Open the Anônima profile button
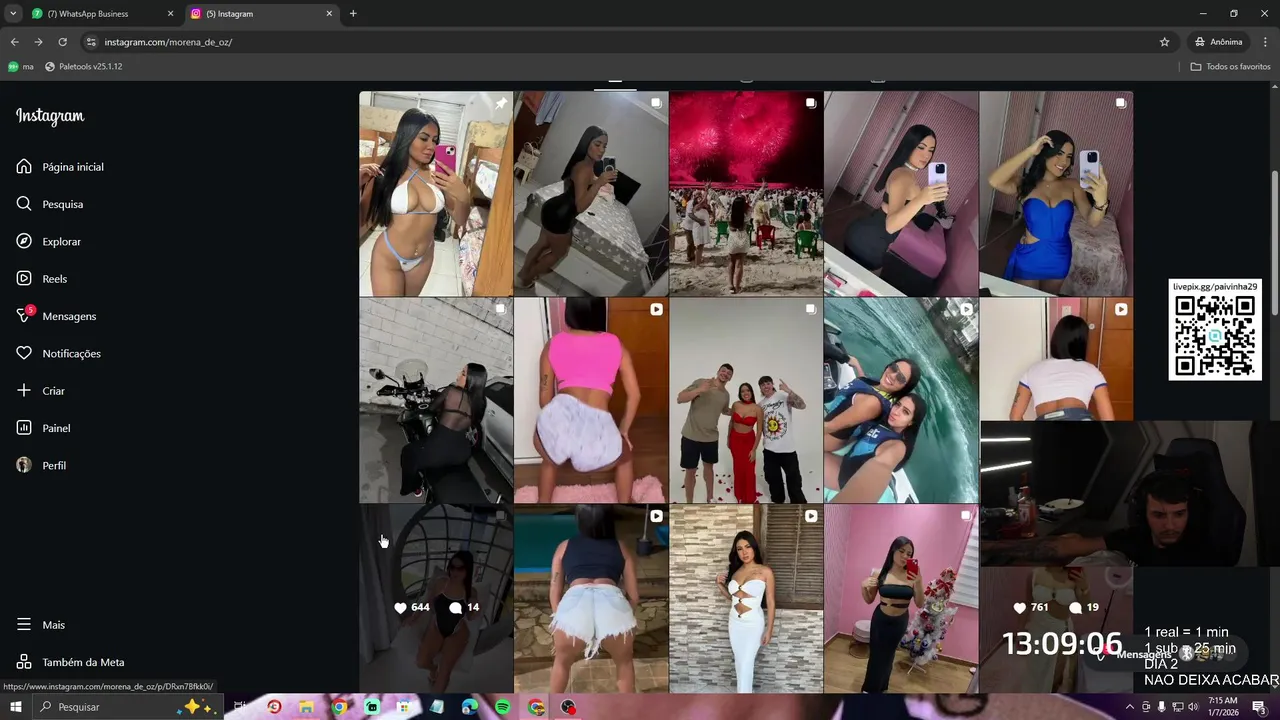 pyautogui.click(x=1218, y=42)
